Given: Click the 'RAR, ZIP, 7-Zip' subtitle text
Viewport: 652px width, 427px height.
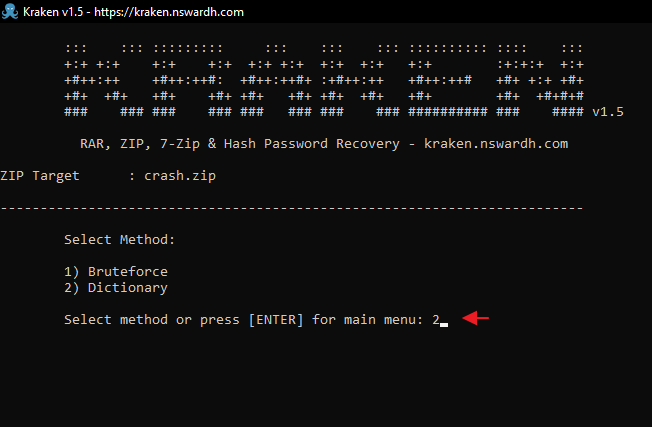Looking at the screenshot, I should (x=140, y=144).
